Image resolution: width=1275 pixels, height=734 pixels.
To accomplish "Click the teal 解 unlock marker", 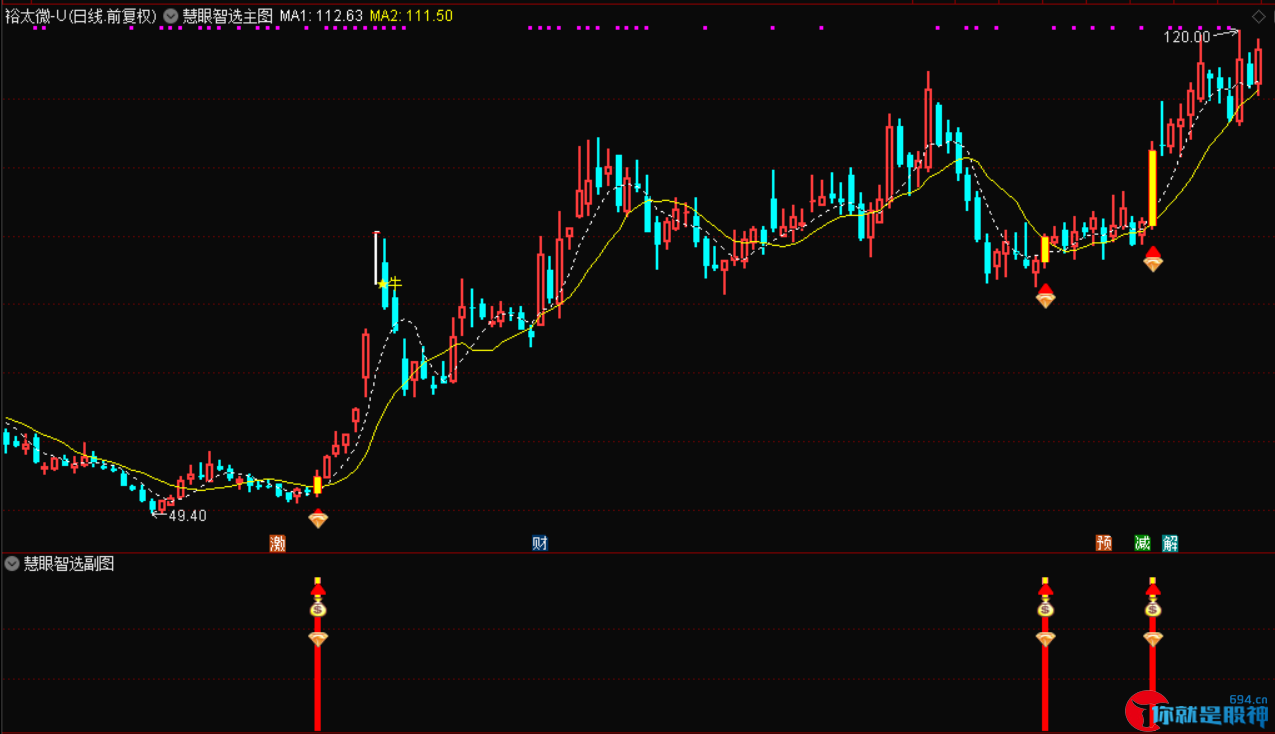I will click(x=1170, y=543).
